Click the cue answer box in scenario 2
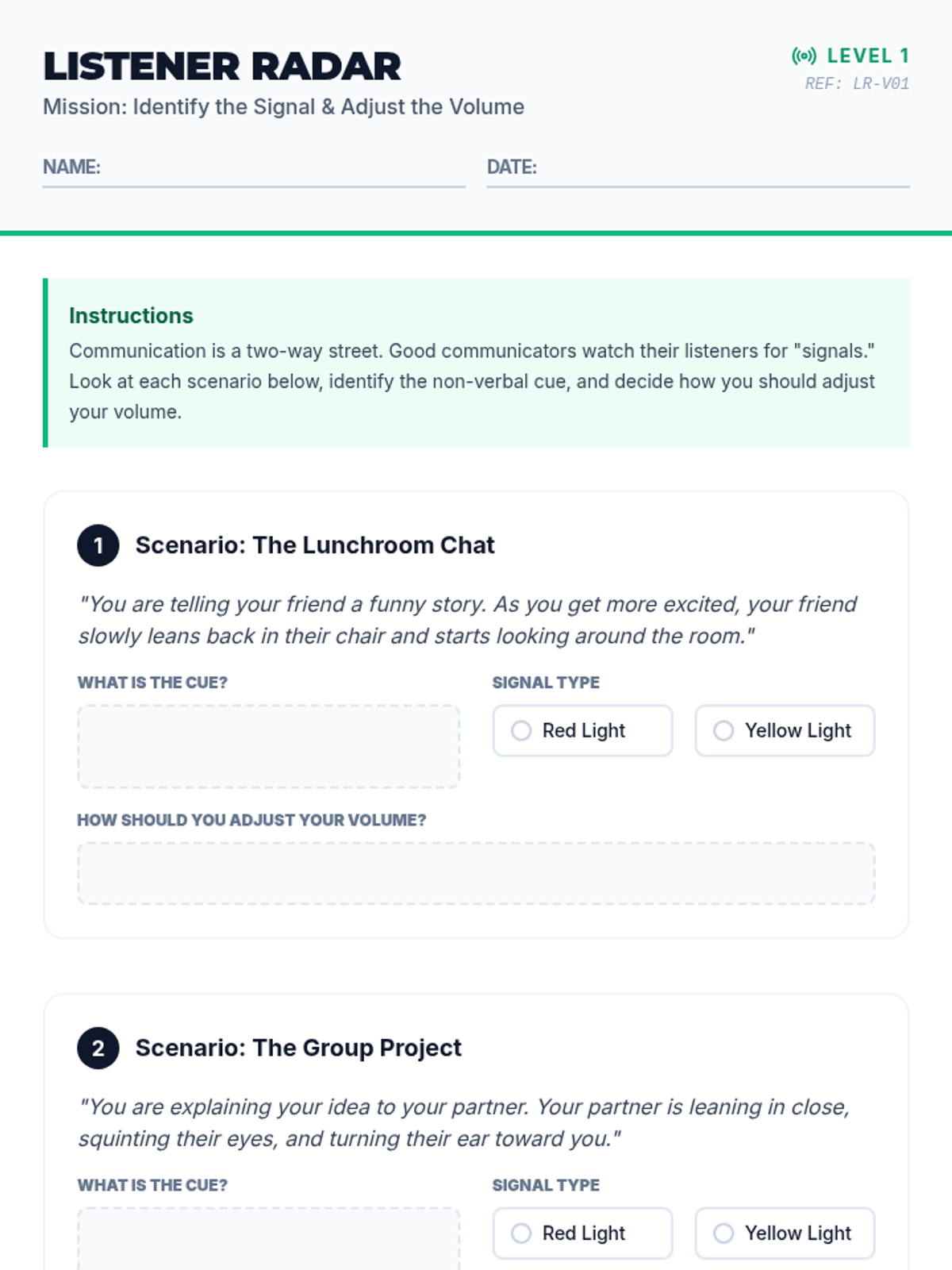 pyautogui.click(x=269, y=1239)
